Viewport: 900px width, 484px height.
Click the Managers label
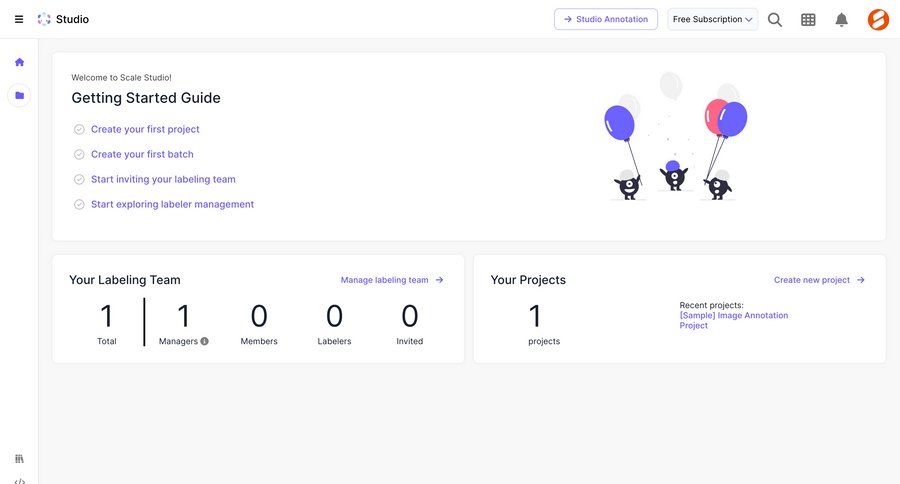tap(178, 341)
